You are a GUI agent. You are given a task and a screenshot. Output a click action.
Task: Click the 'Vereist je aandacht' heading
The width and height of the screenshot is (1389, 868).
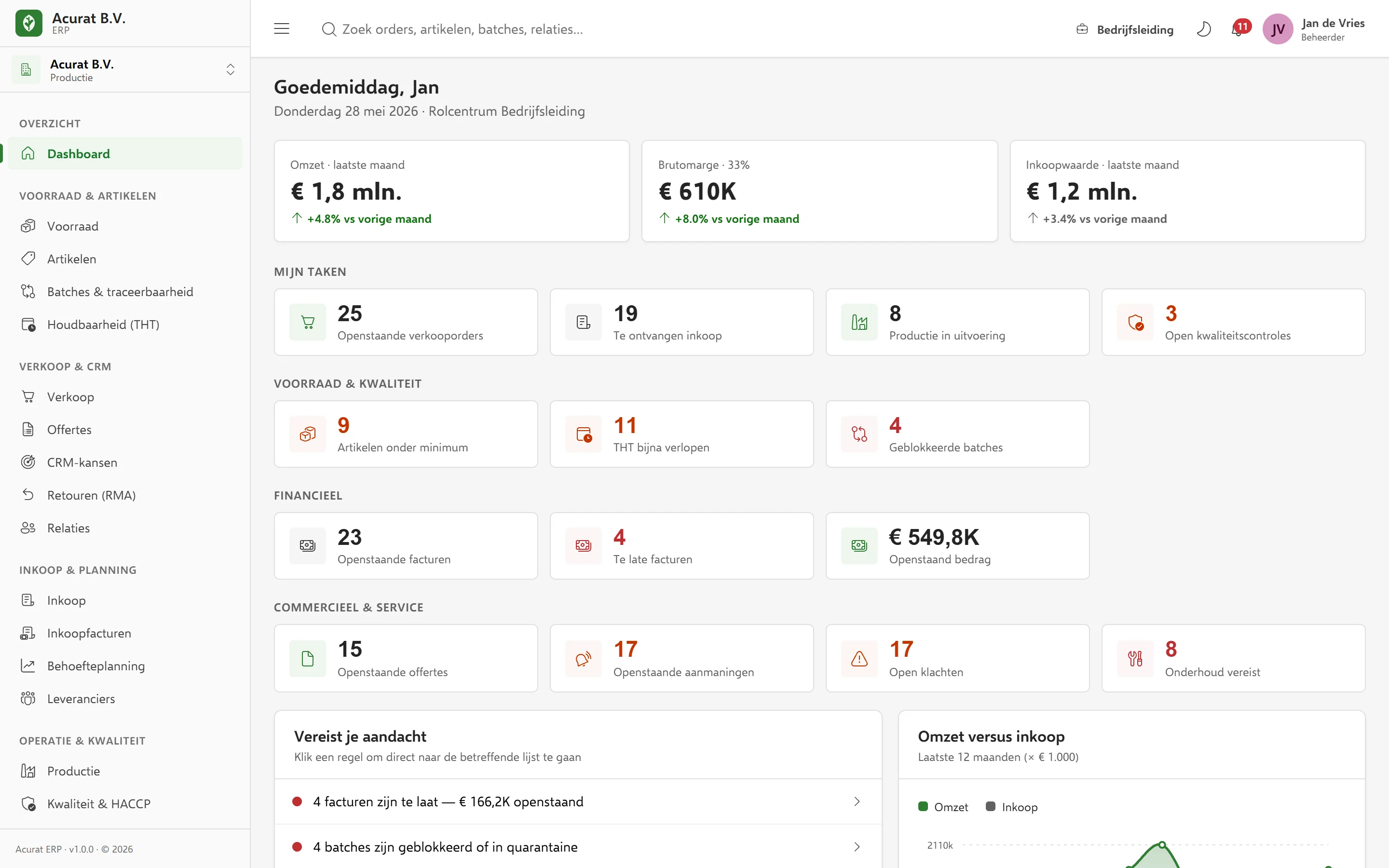360,736
